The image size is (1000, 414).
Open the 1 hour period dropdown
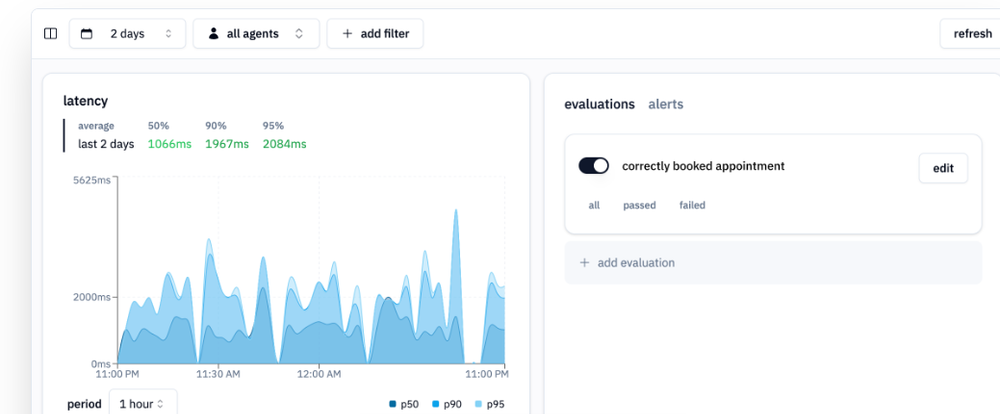tap(143, 404)
